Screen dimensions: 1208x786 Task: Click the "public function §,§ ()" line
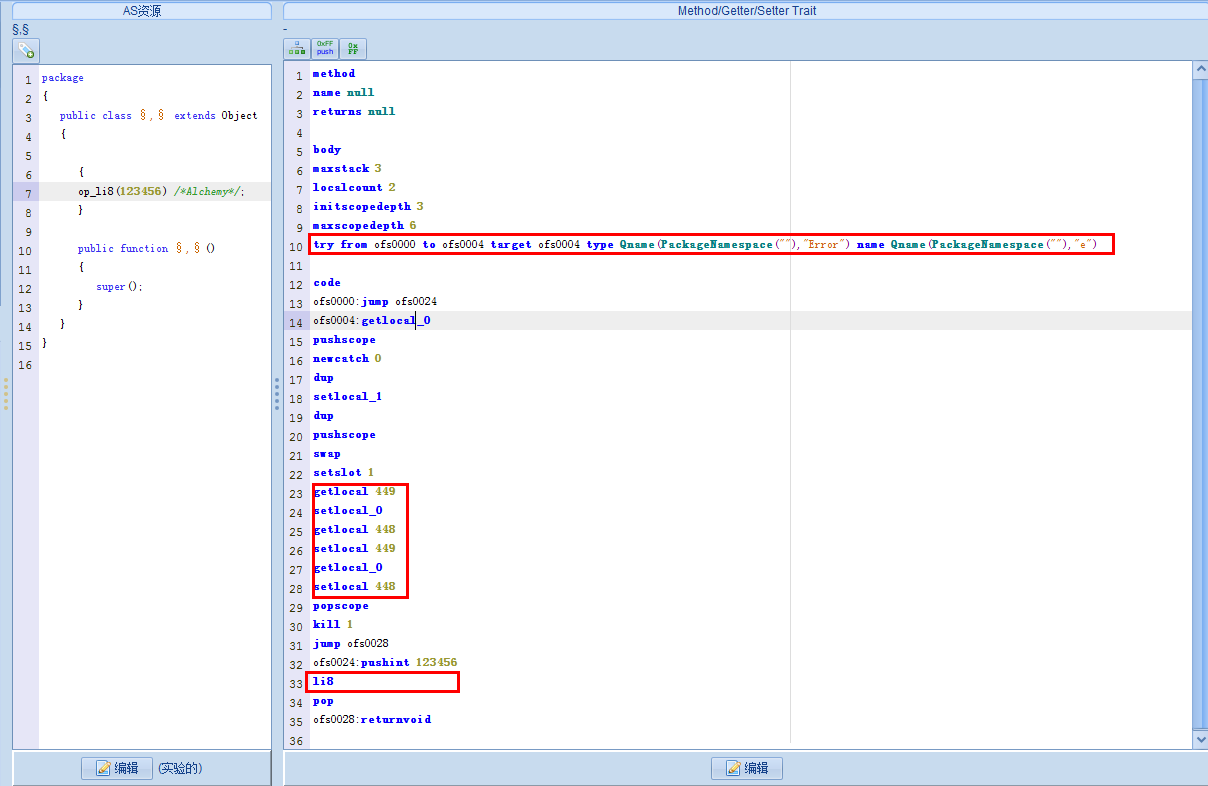pyautogui.click(x=146, y=249)
